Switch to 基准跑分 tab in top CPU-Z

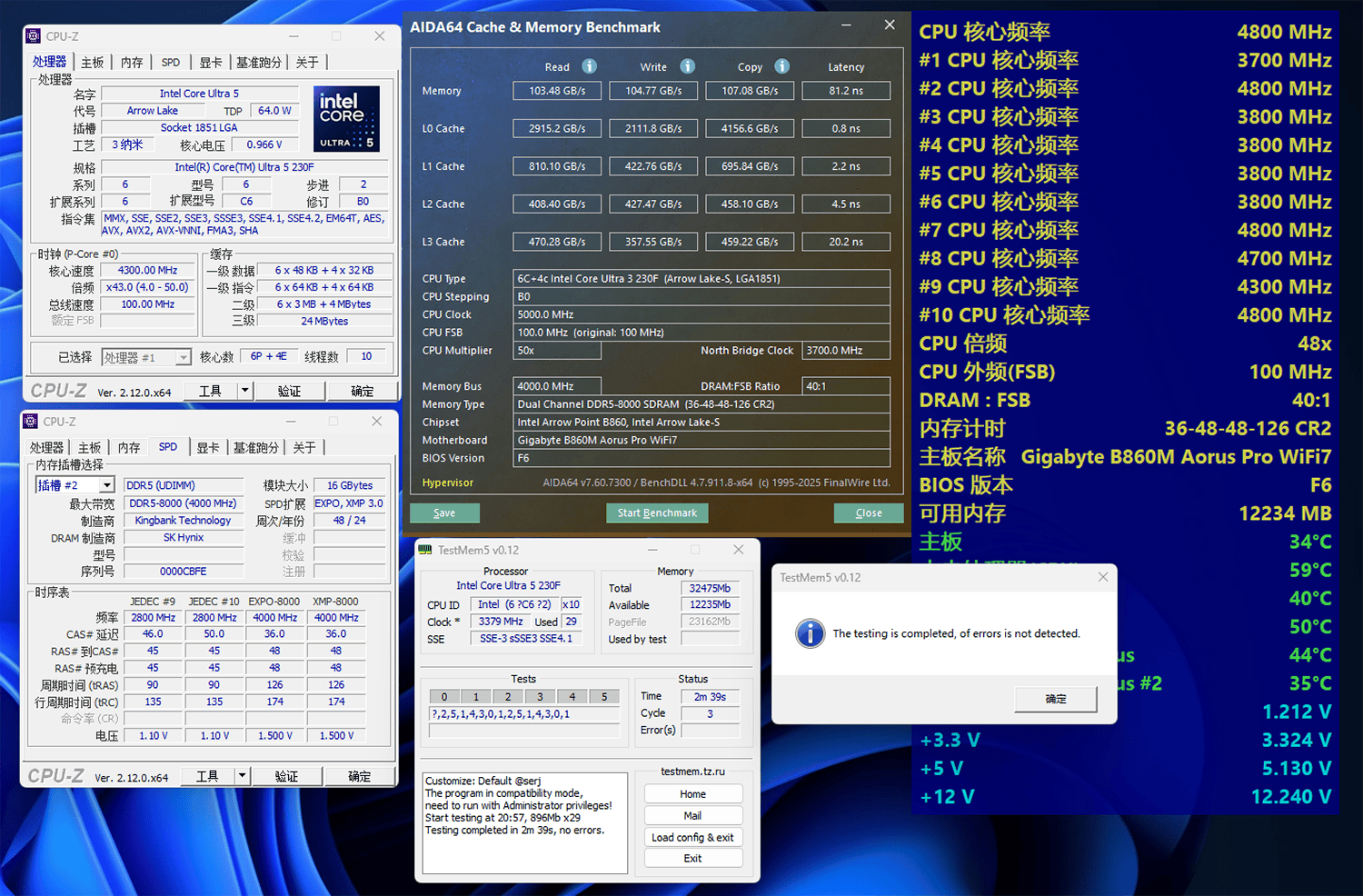click(259, 63)
